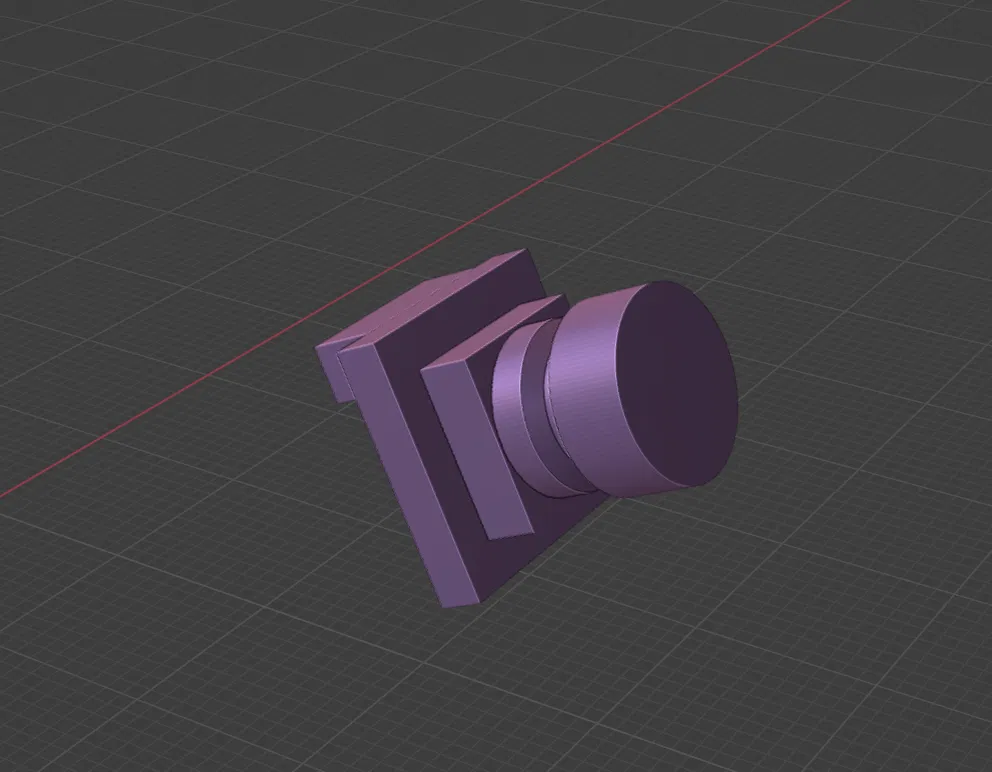The width and height of the screenshot is (992, 772).
Task: Select the purple camera model in the viewport
Action: [x=526, y=428]
